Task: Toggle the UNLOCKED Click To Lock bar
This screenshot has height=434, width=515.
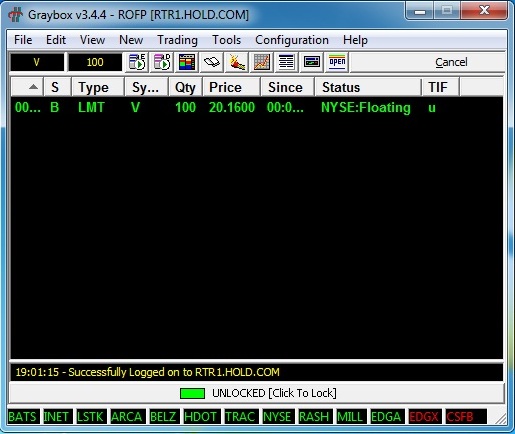Action: (x=257, y=393)
